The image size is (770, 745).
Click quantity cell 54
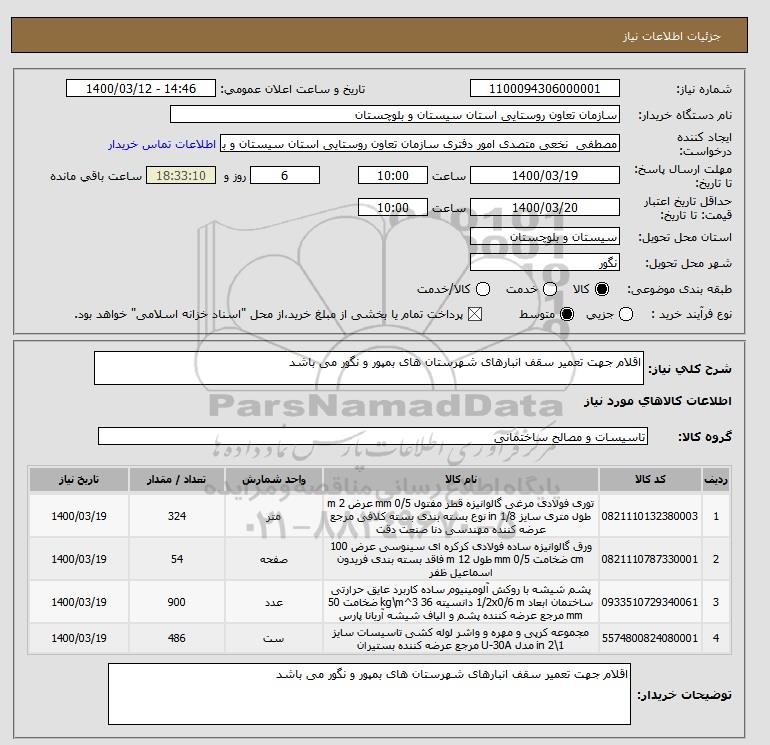pyautogui.click(x=177, y=559)
